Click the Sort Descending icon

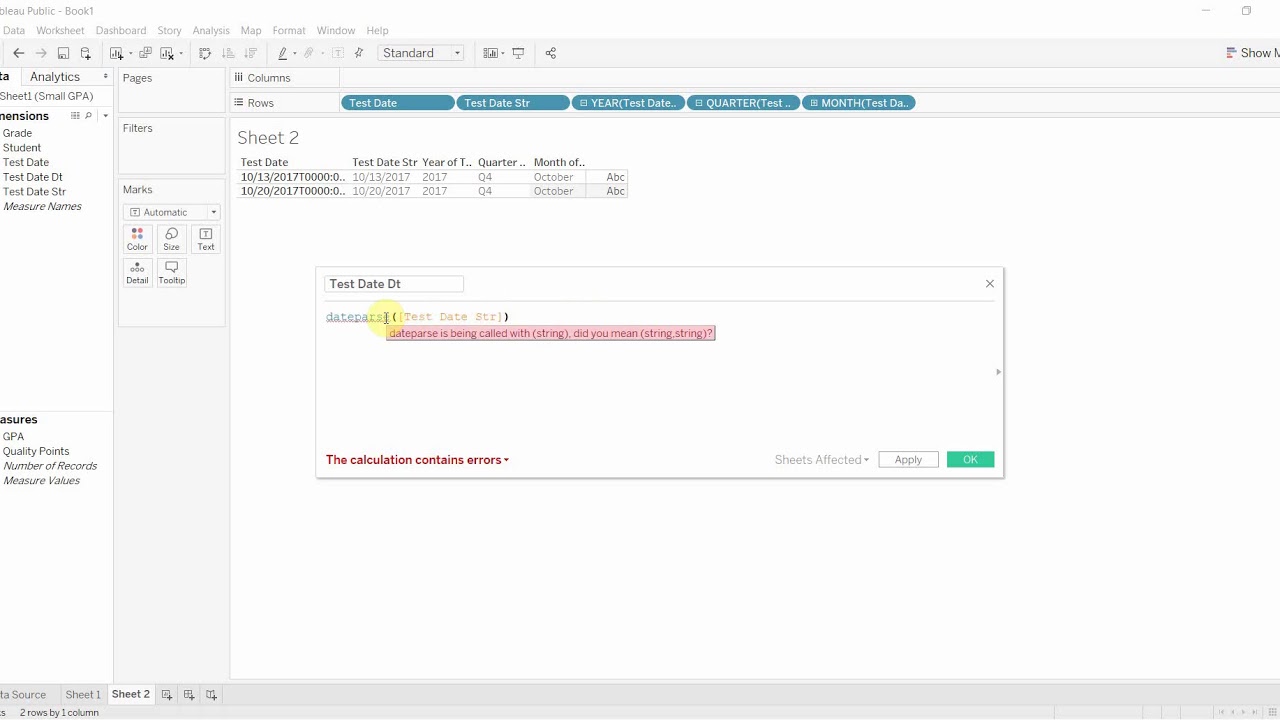(250, 53)
